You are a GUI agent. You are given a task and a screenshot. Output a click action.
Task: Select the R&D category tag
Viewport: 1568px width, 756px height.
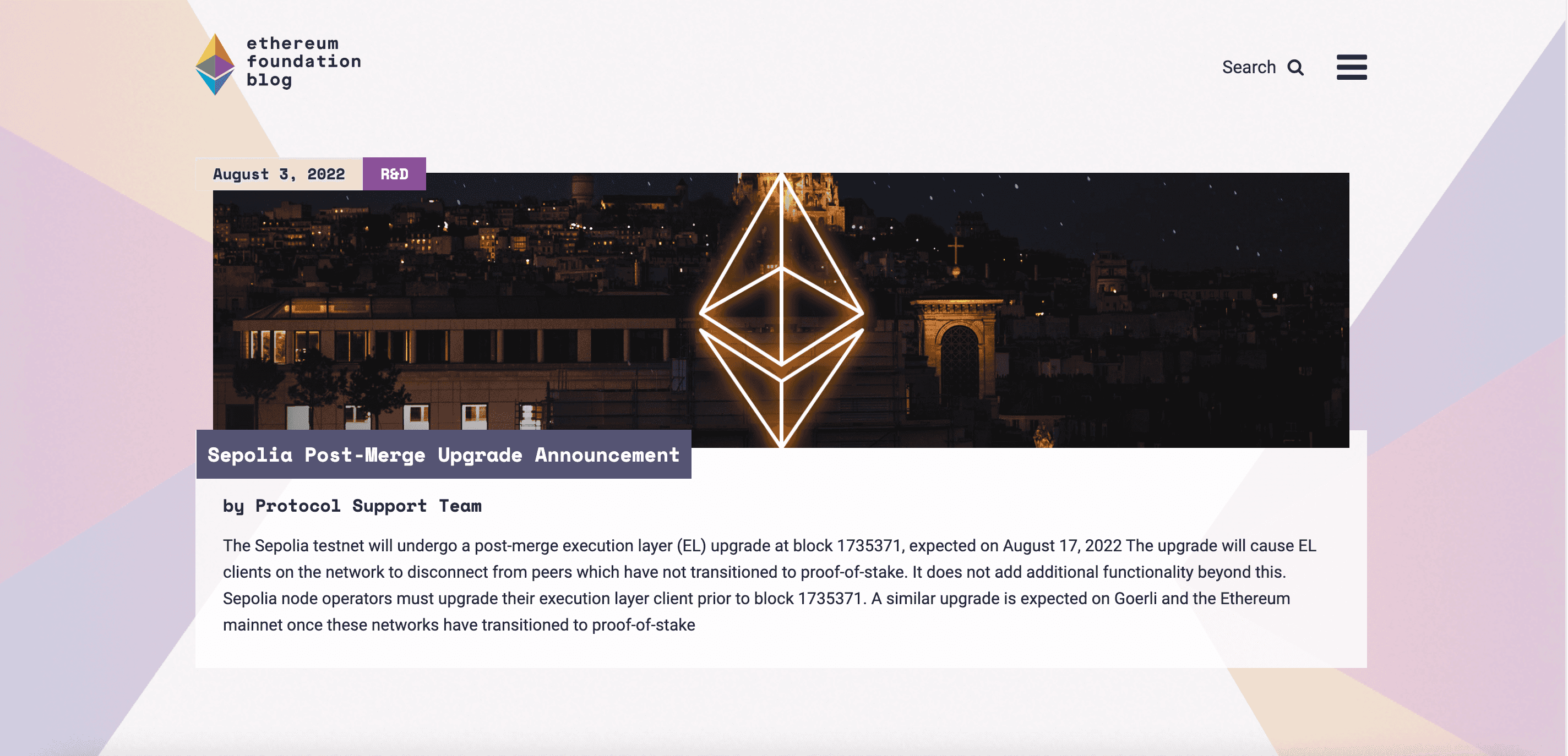pos(394,174)
